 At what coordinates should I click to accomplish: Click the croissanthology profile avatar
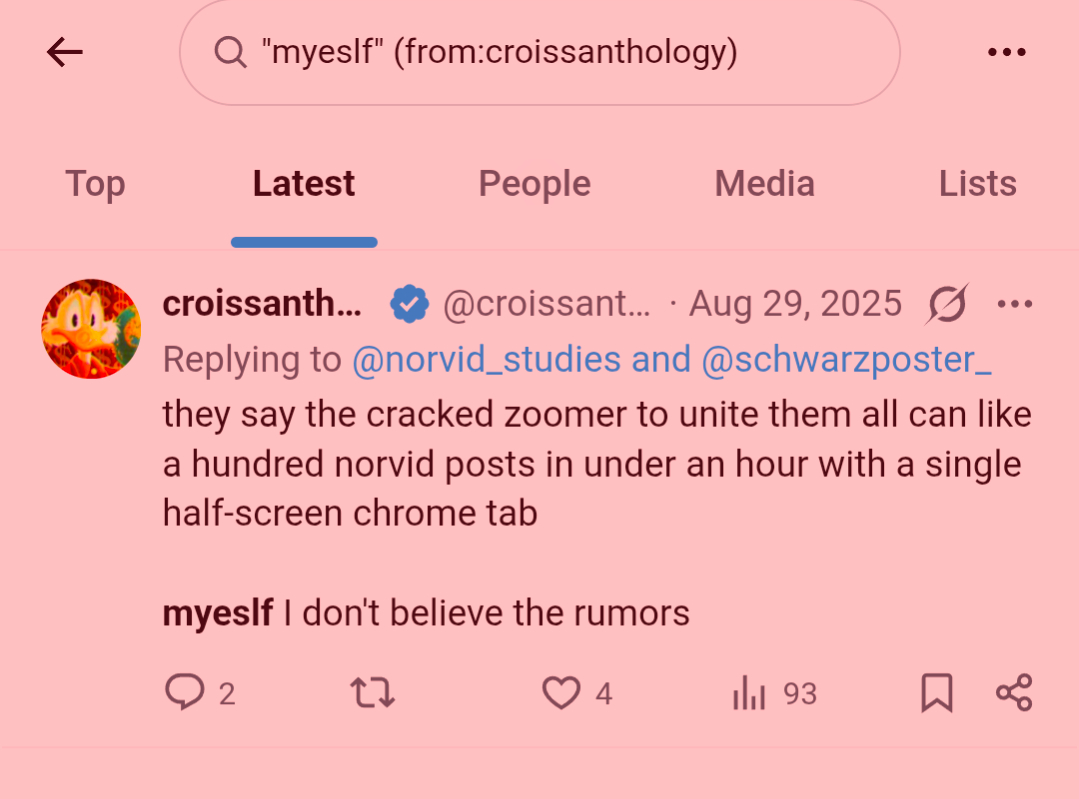click(x=91, y=329)
